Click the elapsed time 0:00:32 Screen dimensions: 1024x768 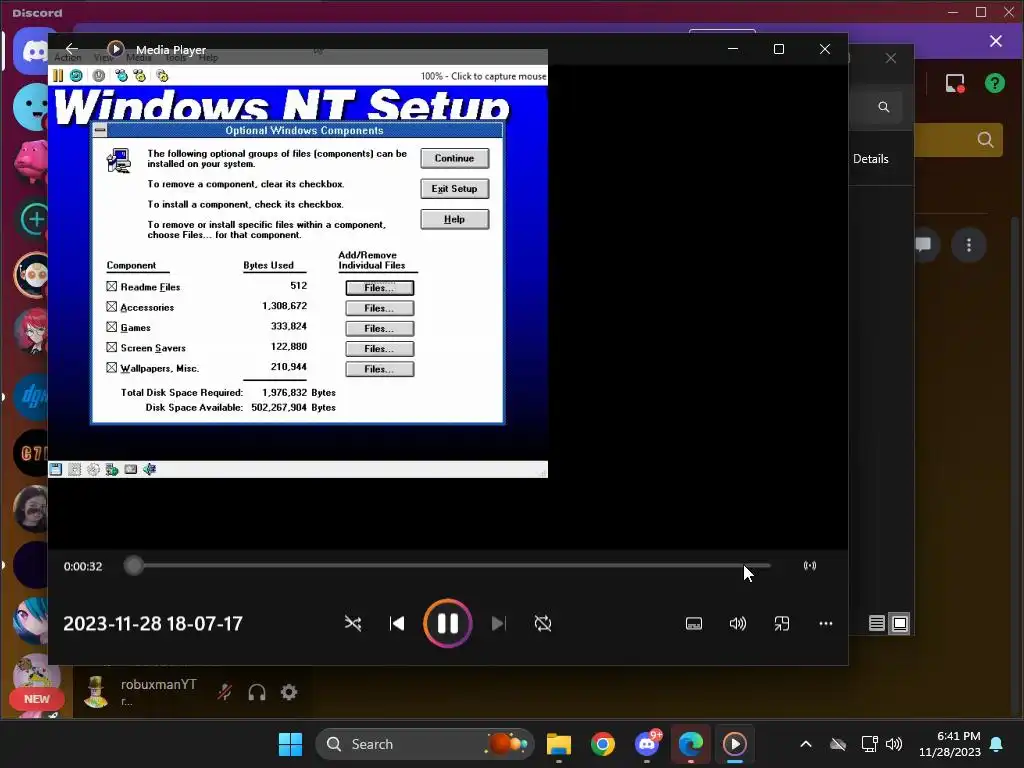point(83,566)
